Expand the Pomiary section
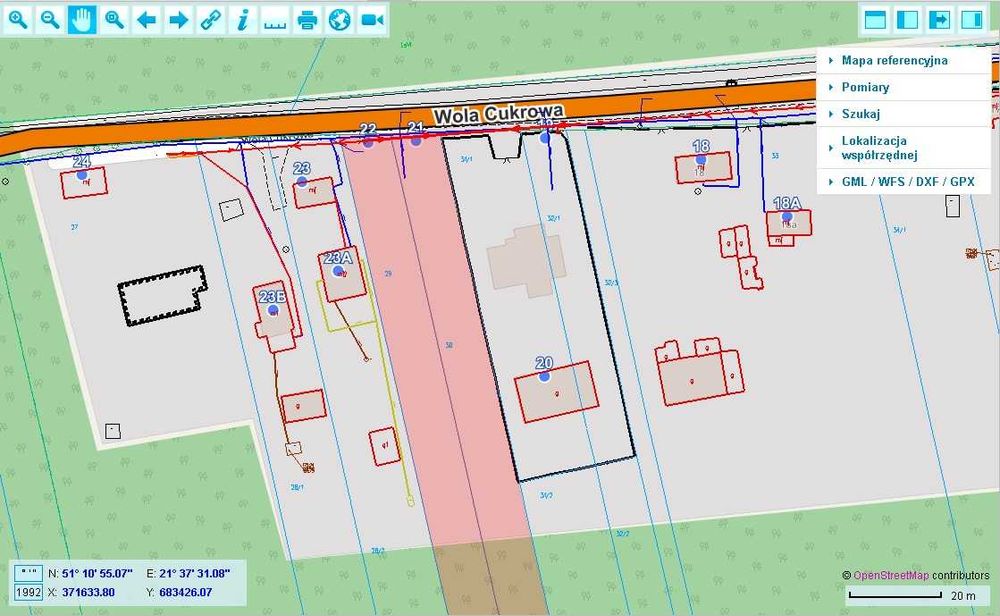This screenshot has width=1000, height=616. pyautogui.click(x=904, y=87)
